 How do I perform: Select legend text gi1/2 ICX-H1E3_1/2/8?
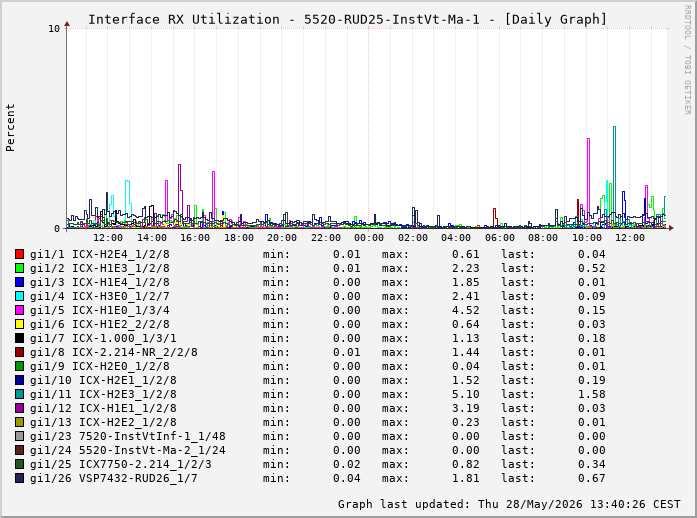tap(100, 268)
